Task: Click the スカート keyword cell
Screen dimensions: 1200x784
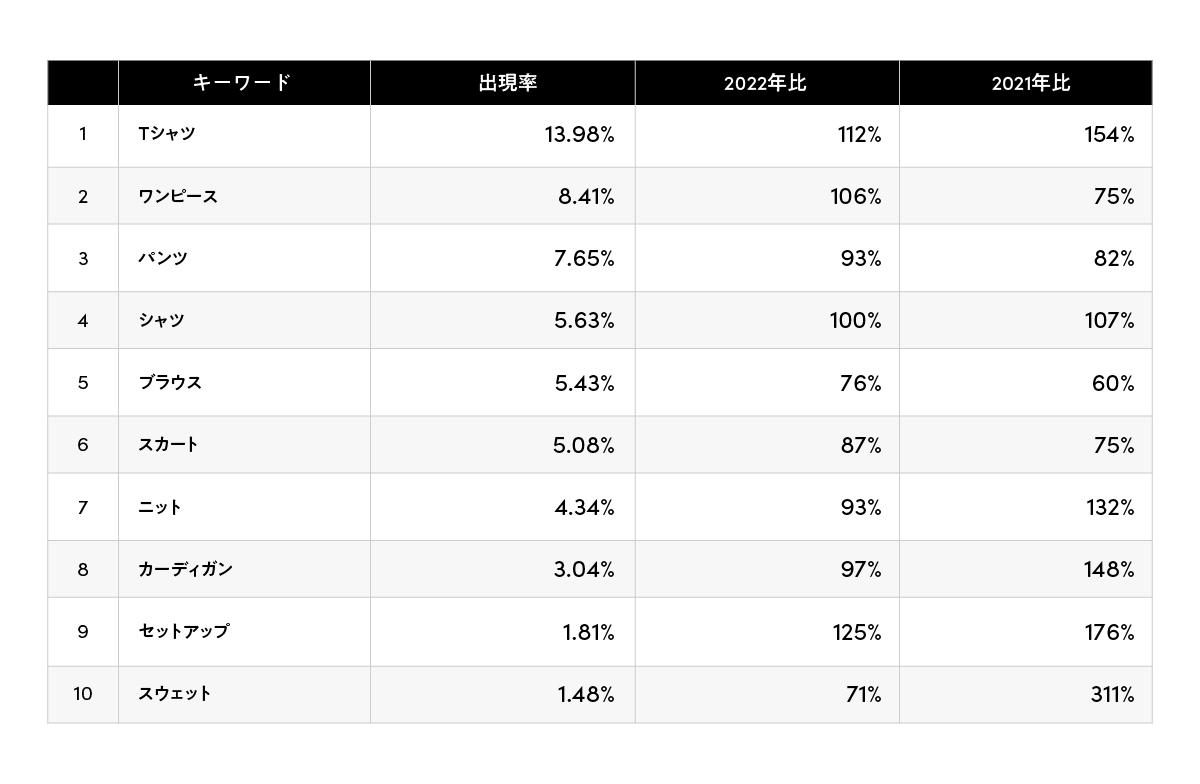Action: pyautogui.click(x=169, y=445)
